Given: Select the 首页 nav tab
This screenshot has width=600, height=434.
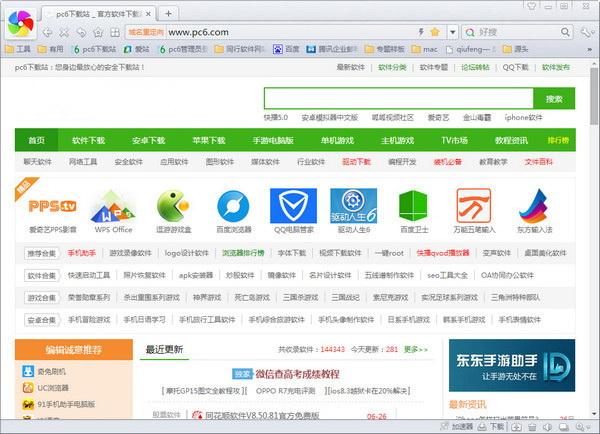Looking at the screenshot, I should pyautogui.click(x=36, y=140).
